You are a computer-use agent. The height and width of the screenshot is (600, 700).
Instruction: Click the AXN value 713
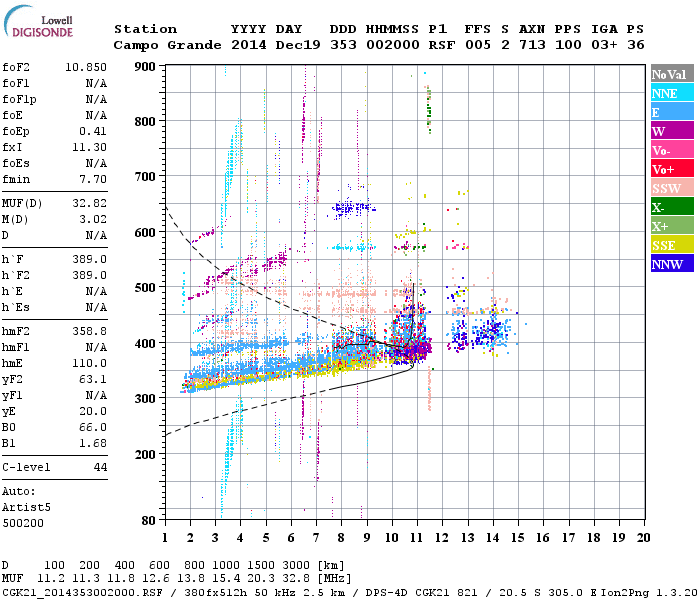pos(532,45)
